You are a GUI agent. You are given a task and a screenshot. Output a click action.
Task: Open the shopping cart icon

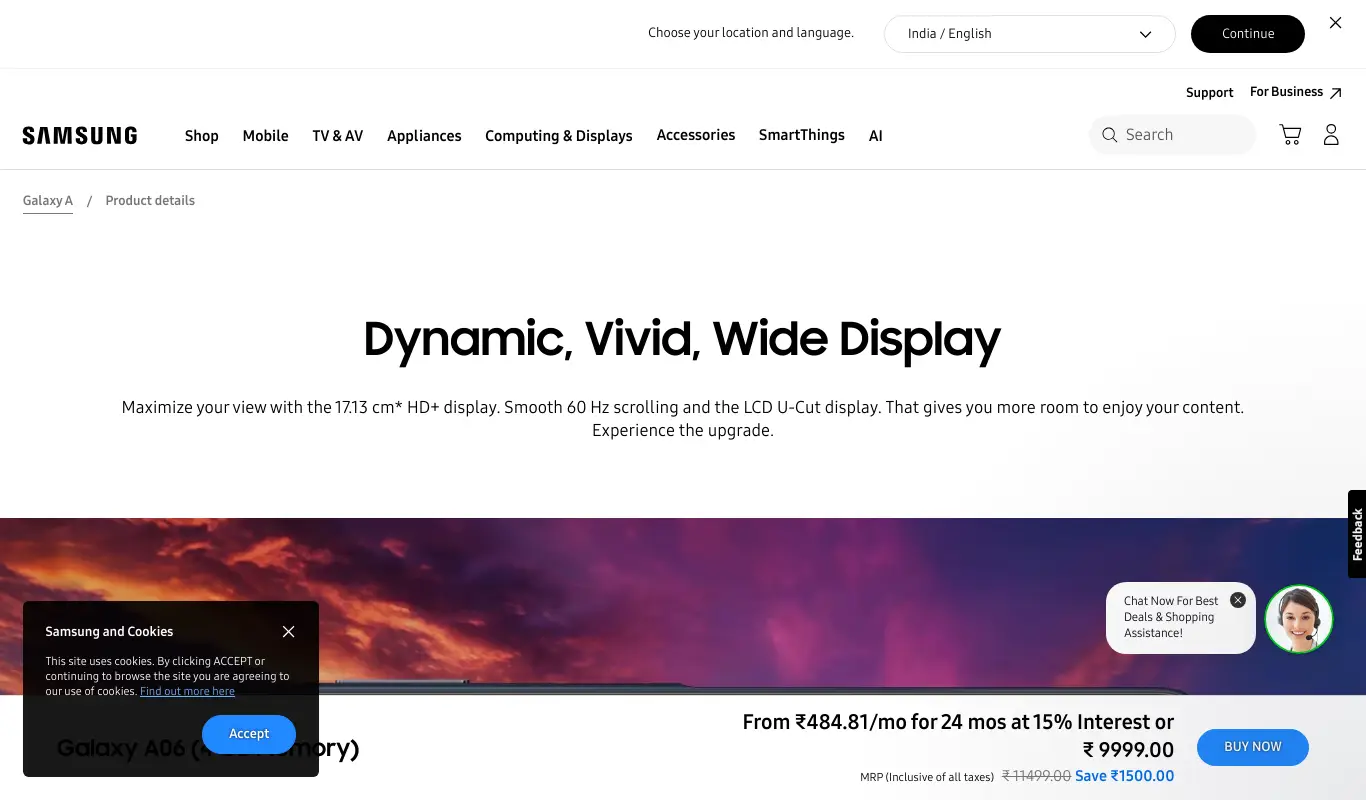click(1290, 135)
